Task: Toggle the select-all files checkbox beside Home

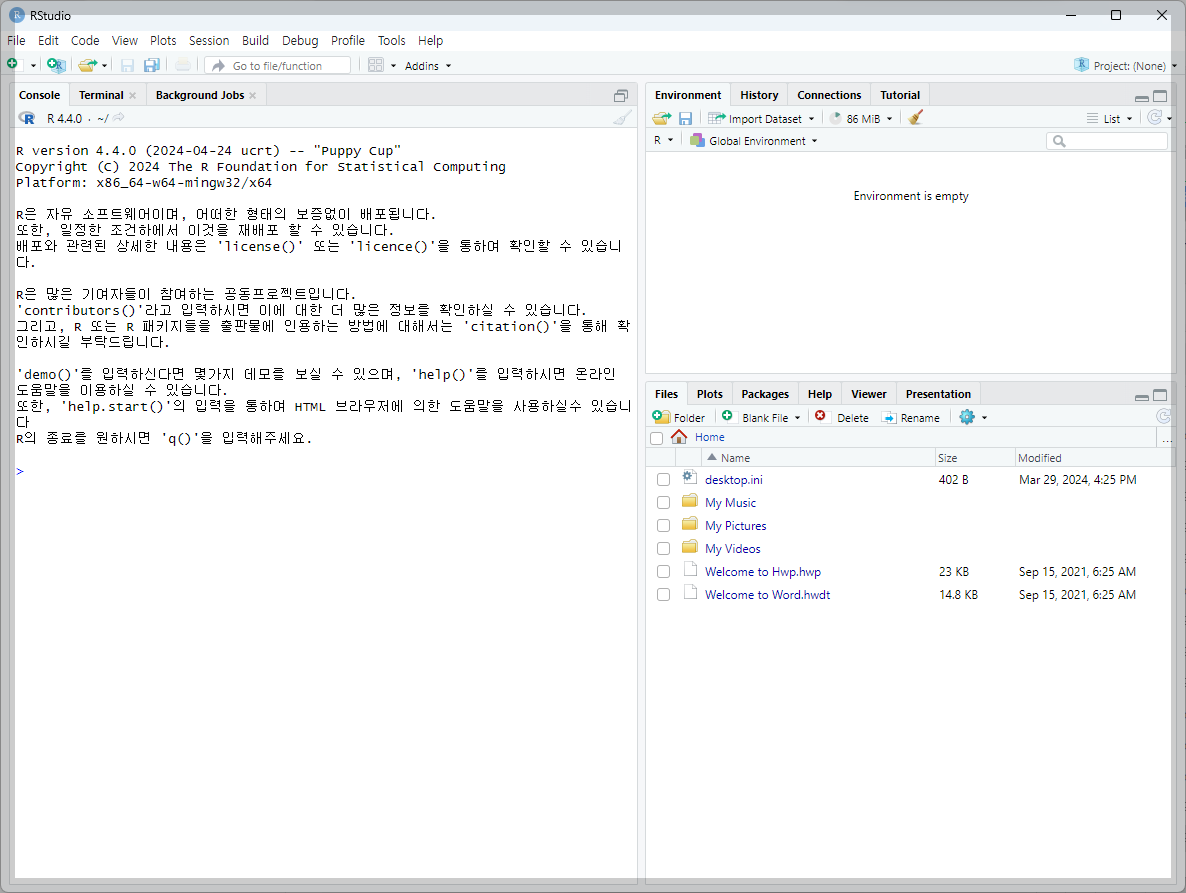Action: (657, 438)
